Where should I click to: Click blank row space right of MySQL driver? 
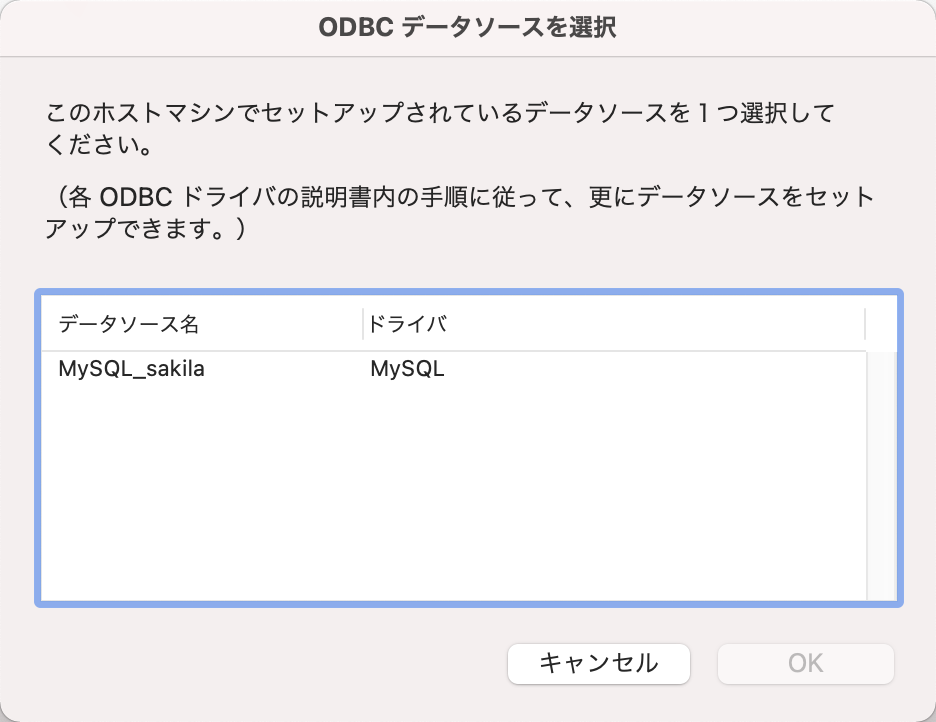(x=650, y=369)
